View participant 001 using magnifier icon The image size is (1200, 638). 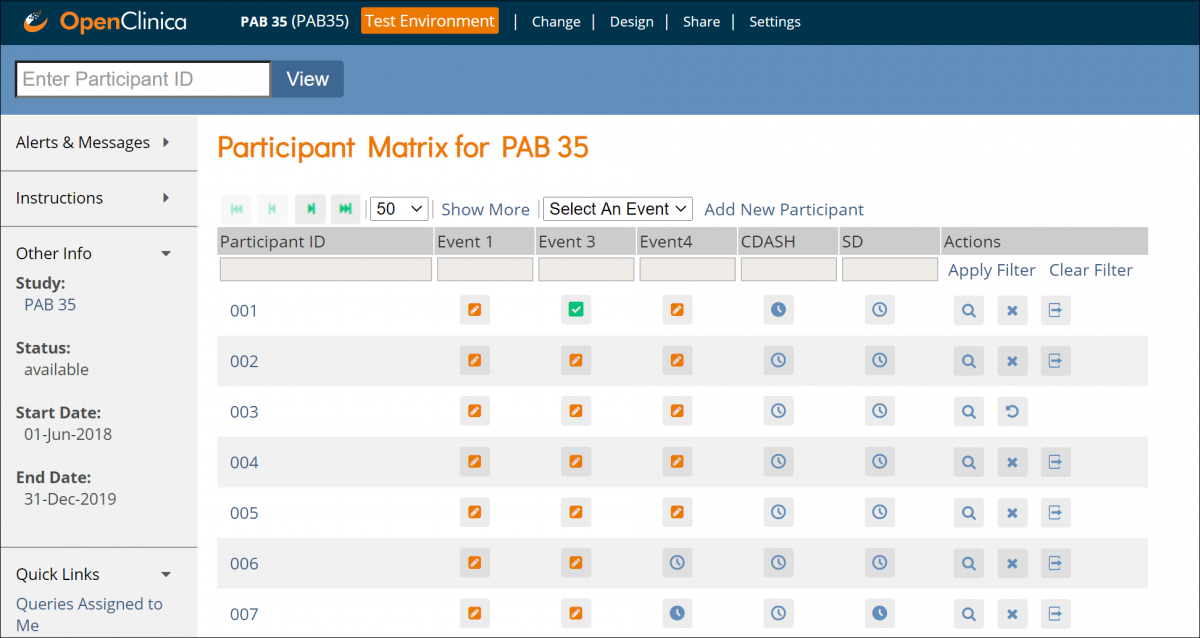point(969,310)
